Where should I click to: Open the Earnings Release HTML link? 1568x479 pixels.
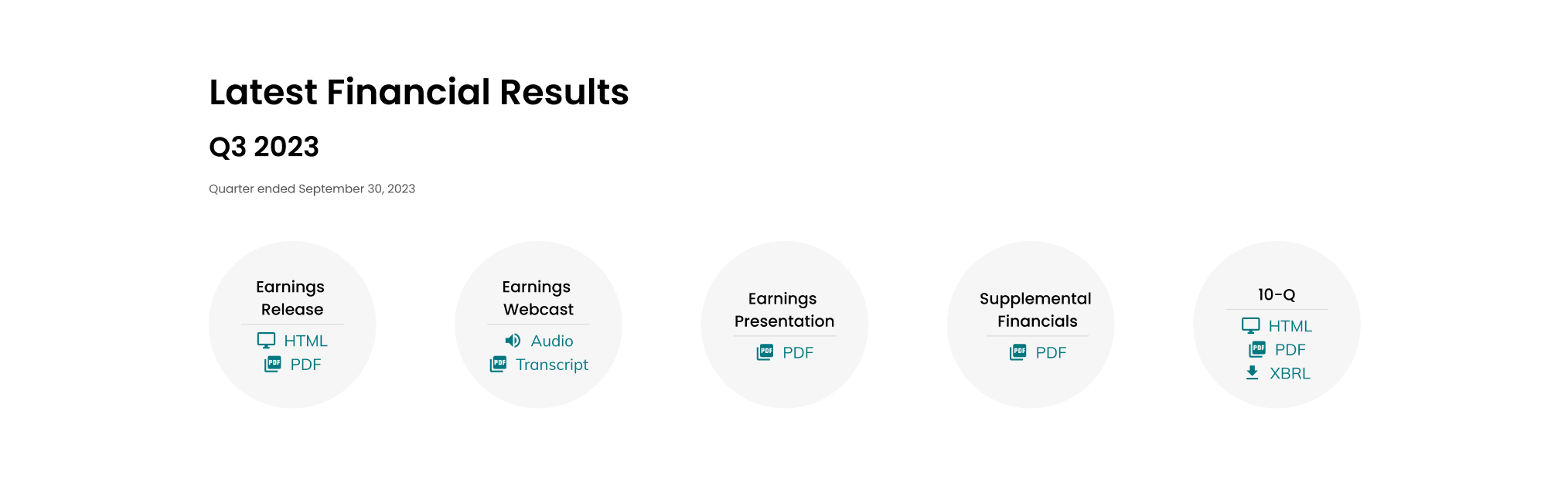point(305,341)
